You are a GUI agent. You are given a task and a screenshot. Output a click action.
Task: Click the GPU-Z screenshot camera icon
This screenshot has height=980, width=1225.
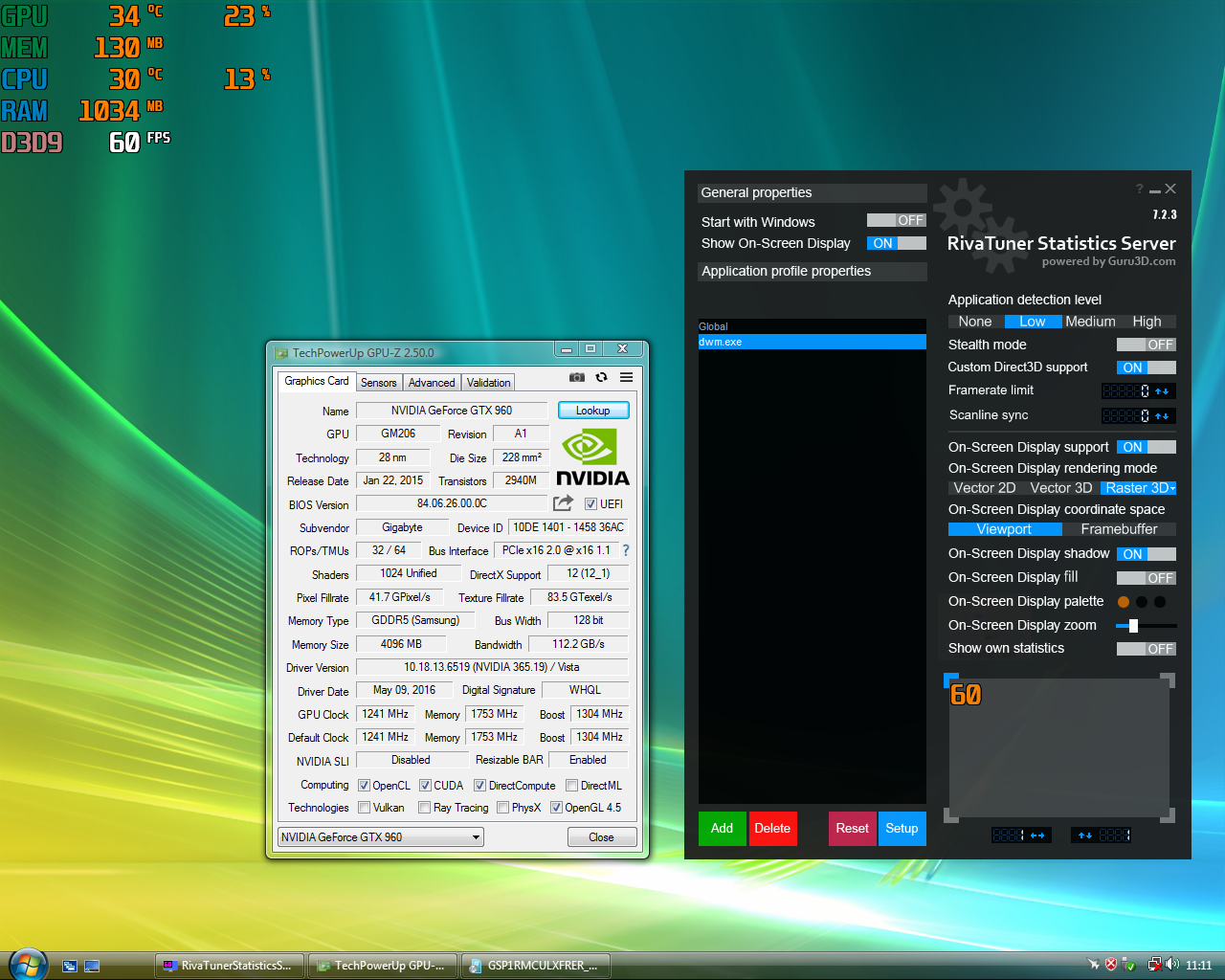tap(577, 378)
